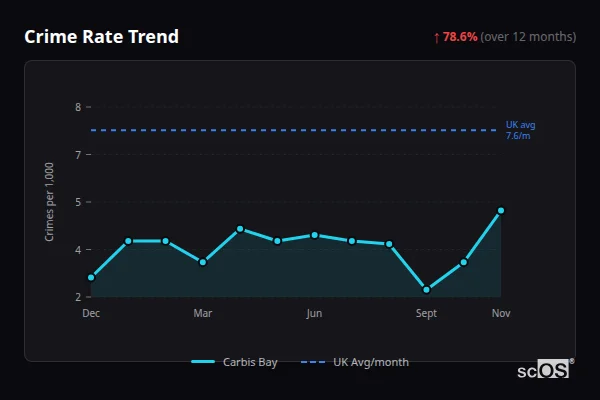The width and height of the screenshot is (600, 400).
Task: Click the y-axis value 5
Action: [78, 202]
